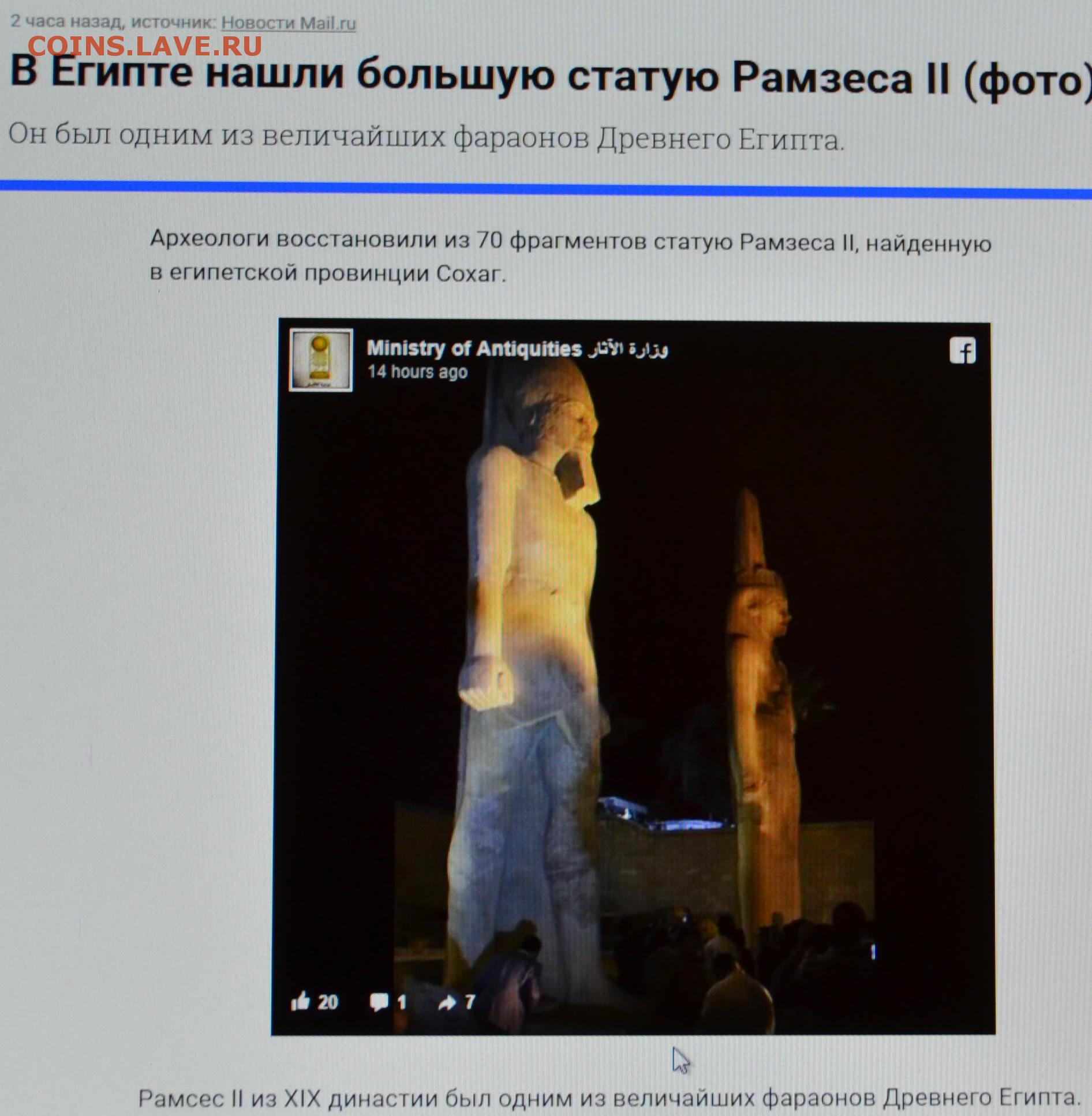Click the Ministry of Antiquities profile thumbnail
Image resolution: width=1092 pixels, height=1116 pixels.
[320, 360]
